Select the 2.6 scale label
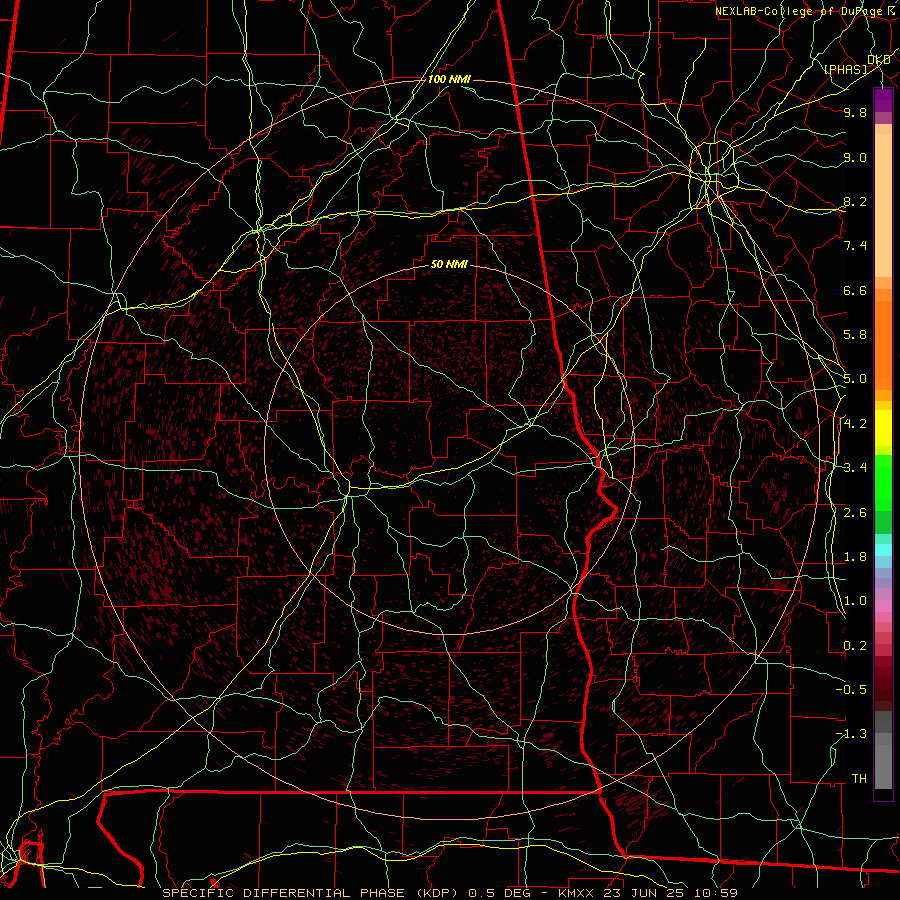The image size is (900, 900). [855, 513]
